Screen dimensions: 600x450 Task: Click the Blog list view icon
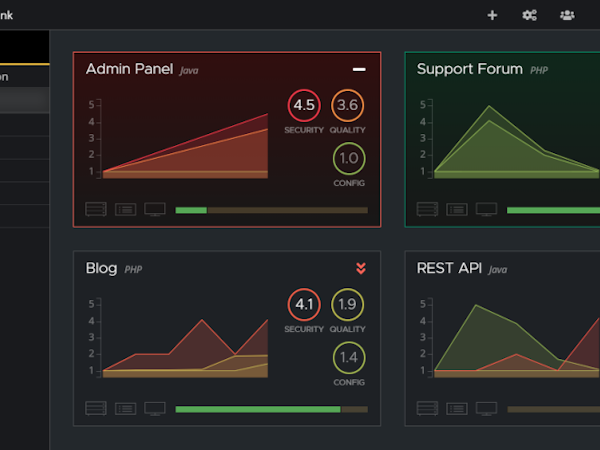tap(126, 408)
